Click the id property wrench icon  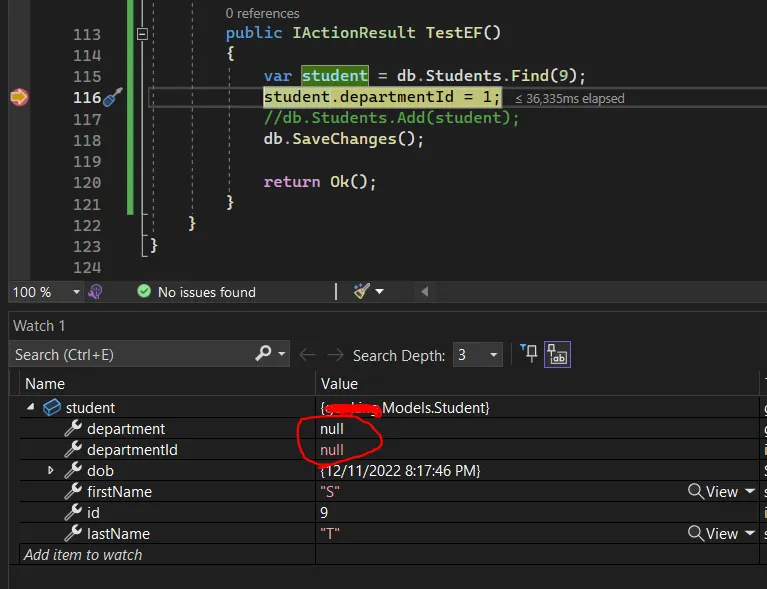click(73, 512)
